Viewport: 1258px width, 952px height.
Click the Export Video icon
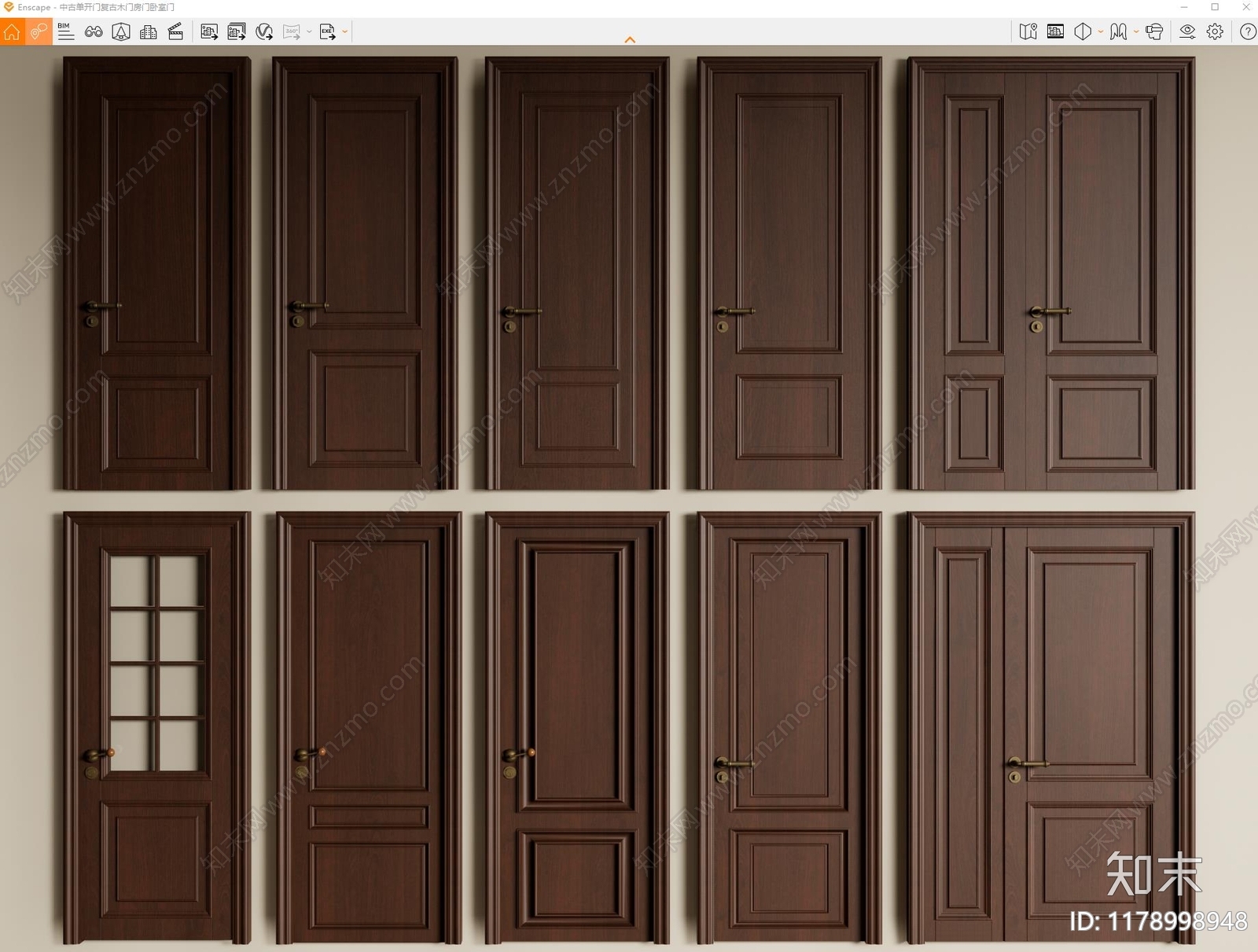pos(264,31)
